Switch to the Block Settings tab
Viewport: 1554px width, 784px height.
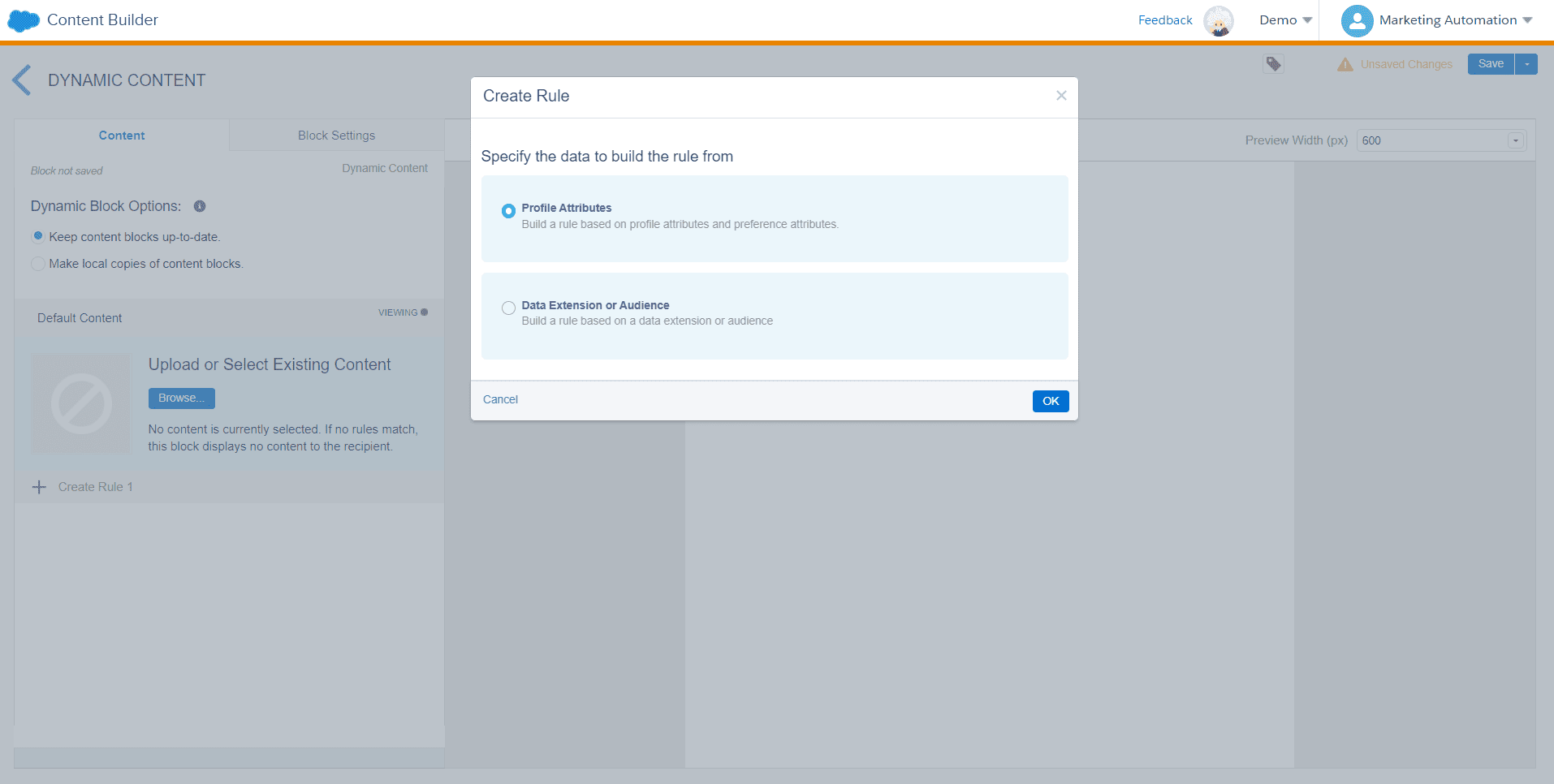coord(336,136)
